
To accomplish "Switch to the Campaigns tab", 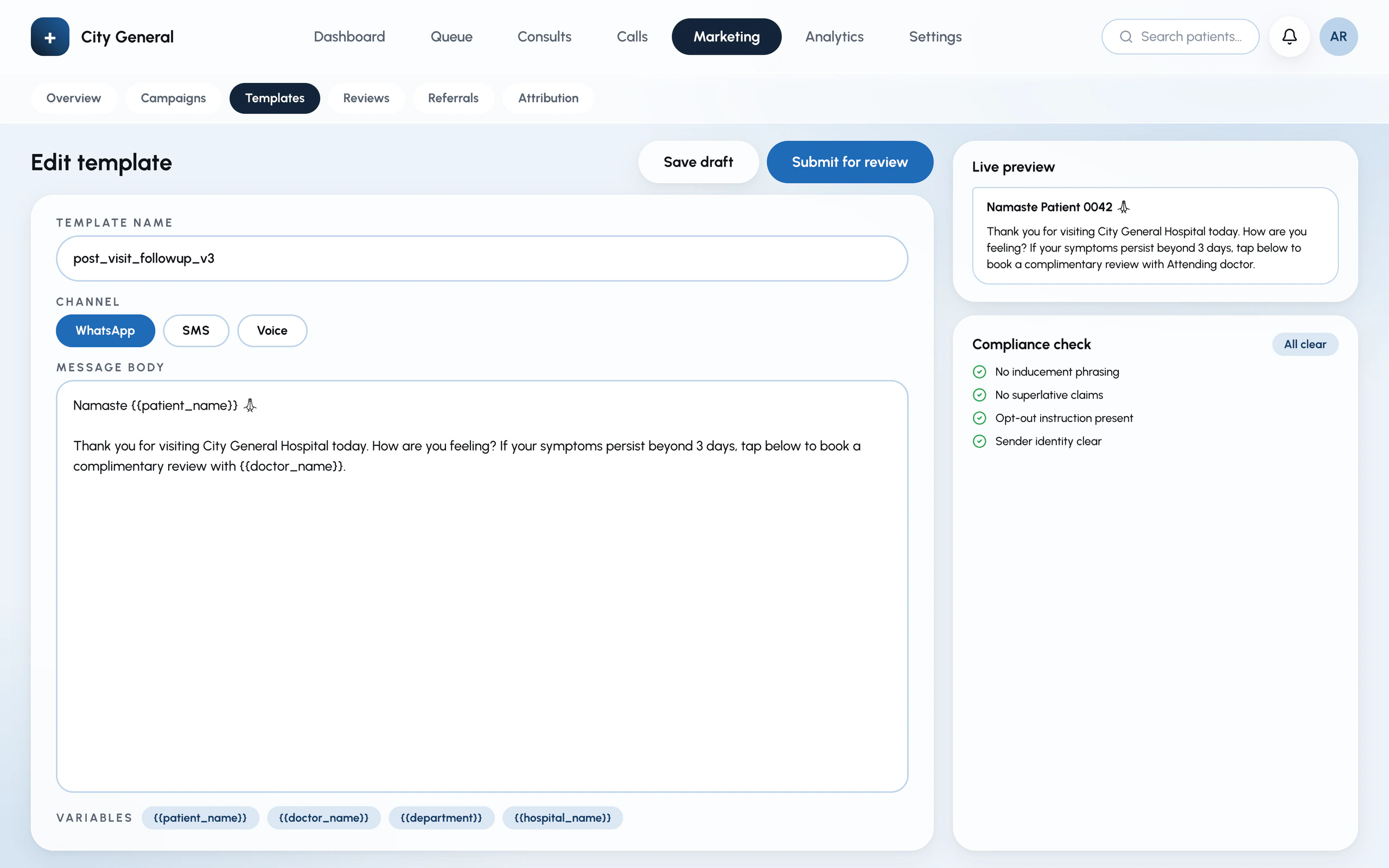I will coord(173,98).
